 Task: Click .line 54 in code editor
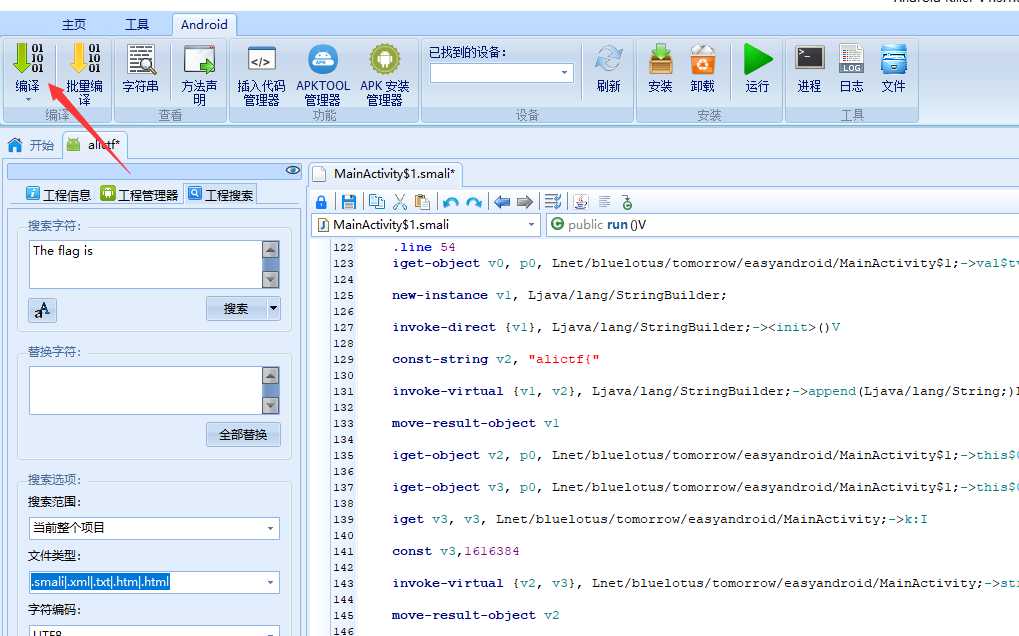(424, 248)
